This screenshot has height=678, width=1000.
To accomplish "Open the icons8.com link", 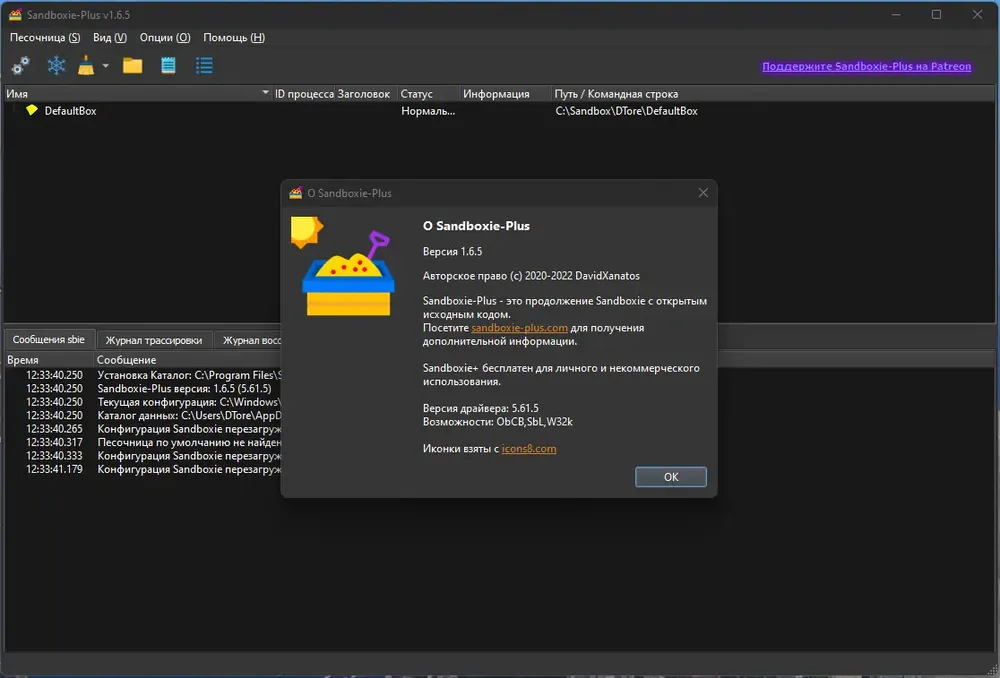I will [x=529, y=448].
